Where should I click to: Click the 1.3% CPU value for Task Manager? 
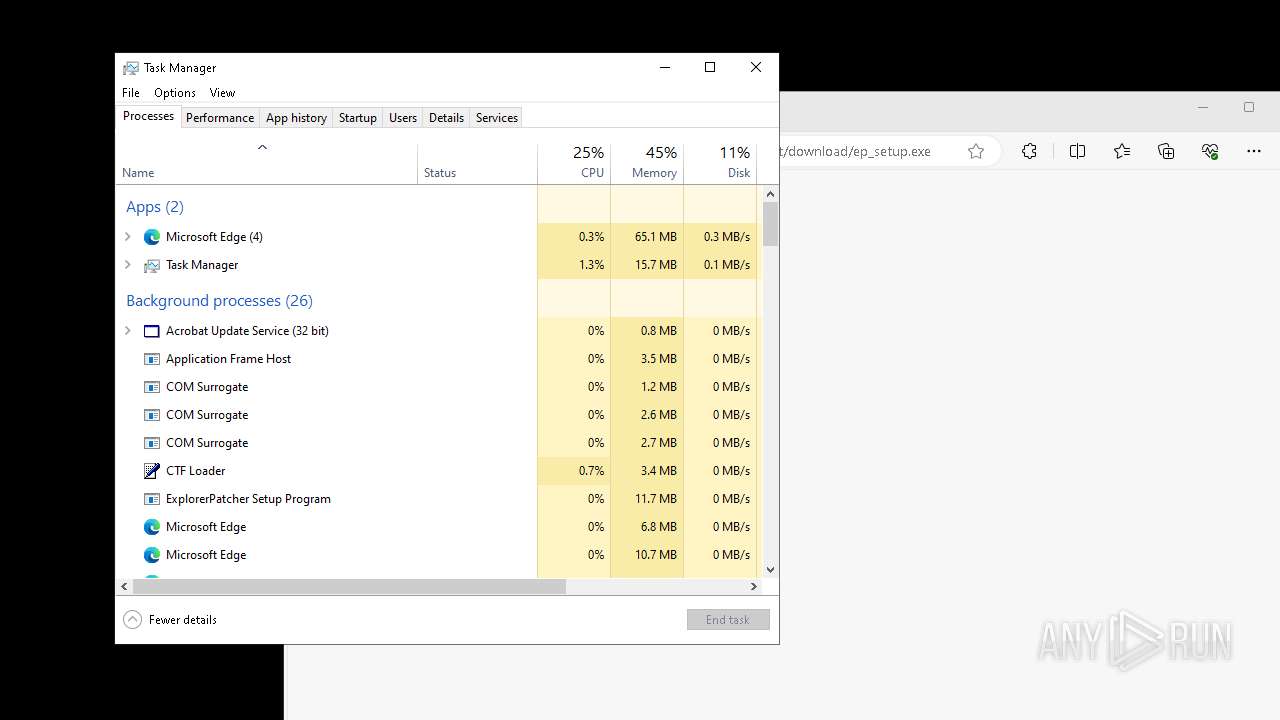591,265
